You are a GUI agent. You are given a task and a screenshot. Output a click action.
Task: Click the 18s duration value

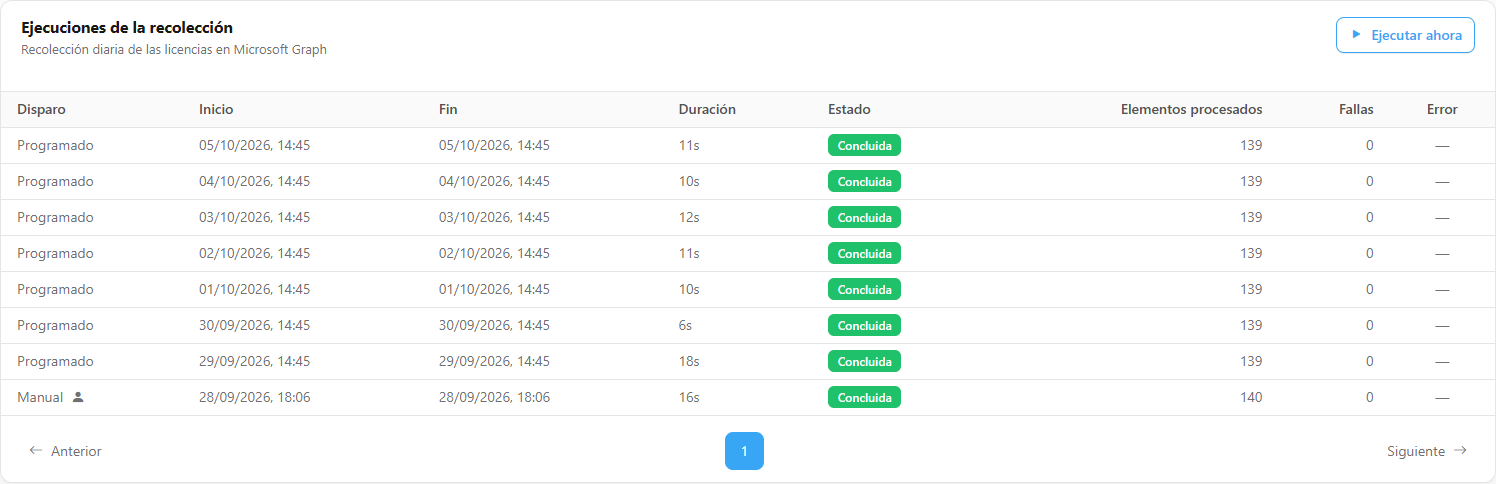[x=689, y=361]
